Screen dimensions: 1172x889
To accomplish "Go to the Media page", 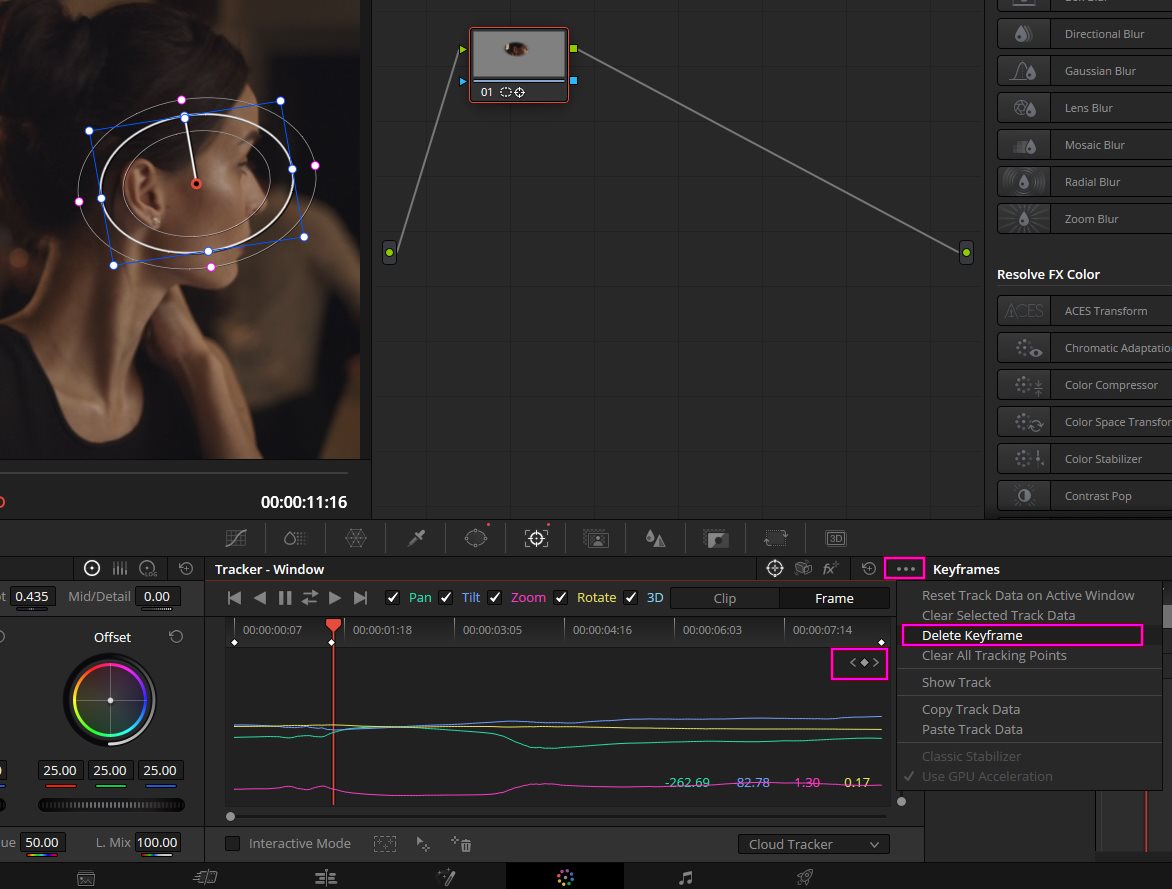I will pyautogui.click(x=86, y=878).
